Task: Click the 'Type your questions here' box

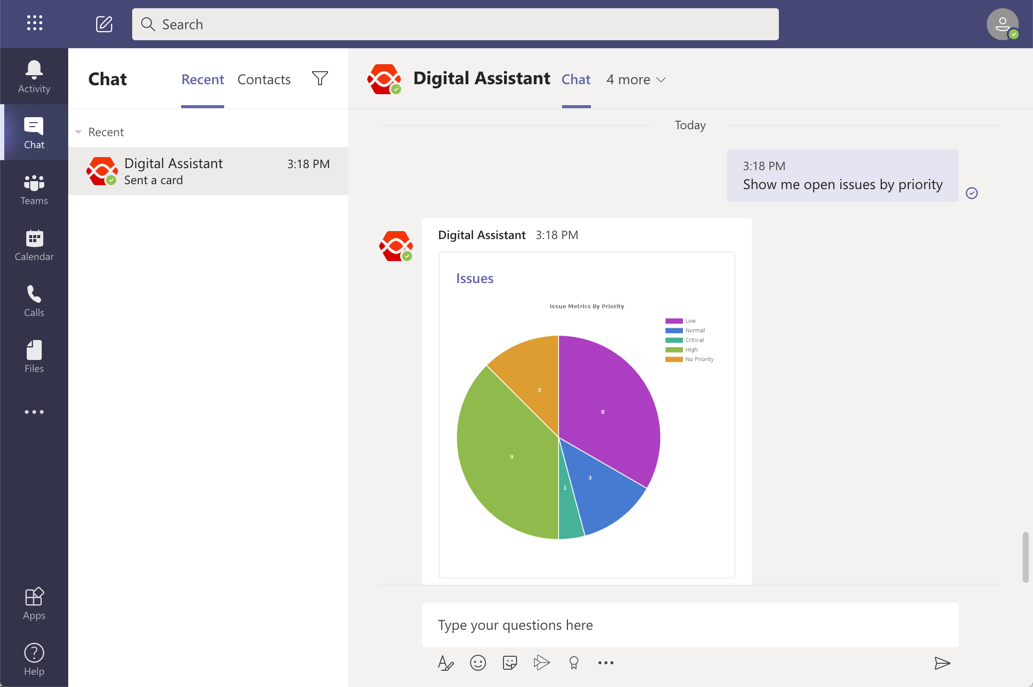Action: point(690,625)
